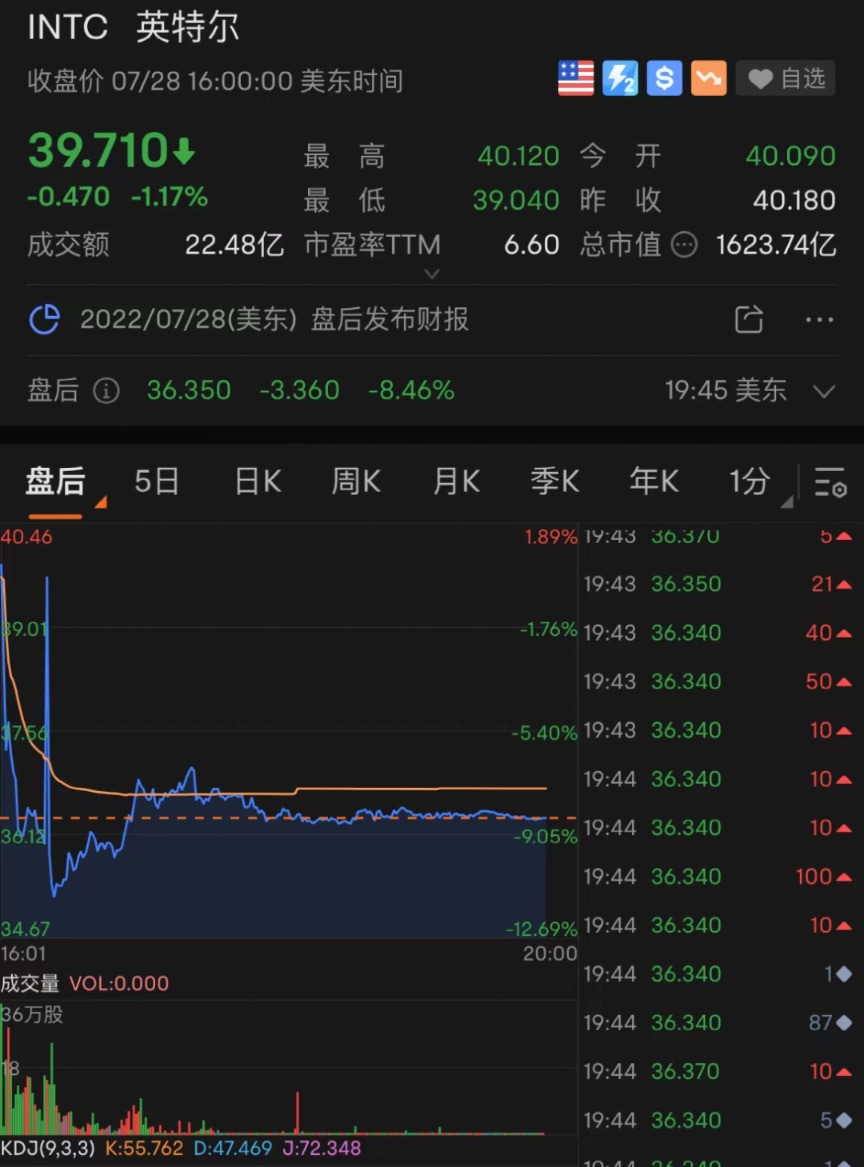Tap the 今开 40.090 value
Screen dimensions: 864x1167
coord(790,156)
